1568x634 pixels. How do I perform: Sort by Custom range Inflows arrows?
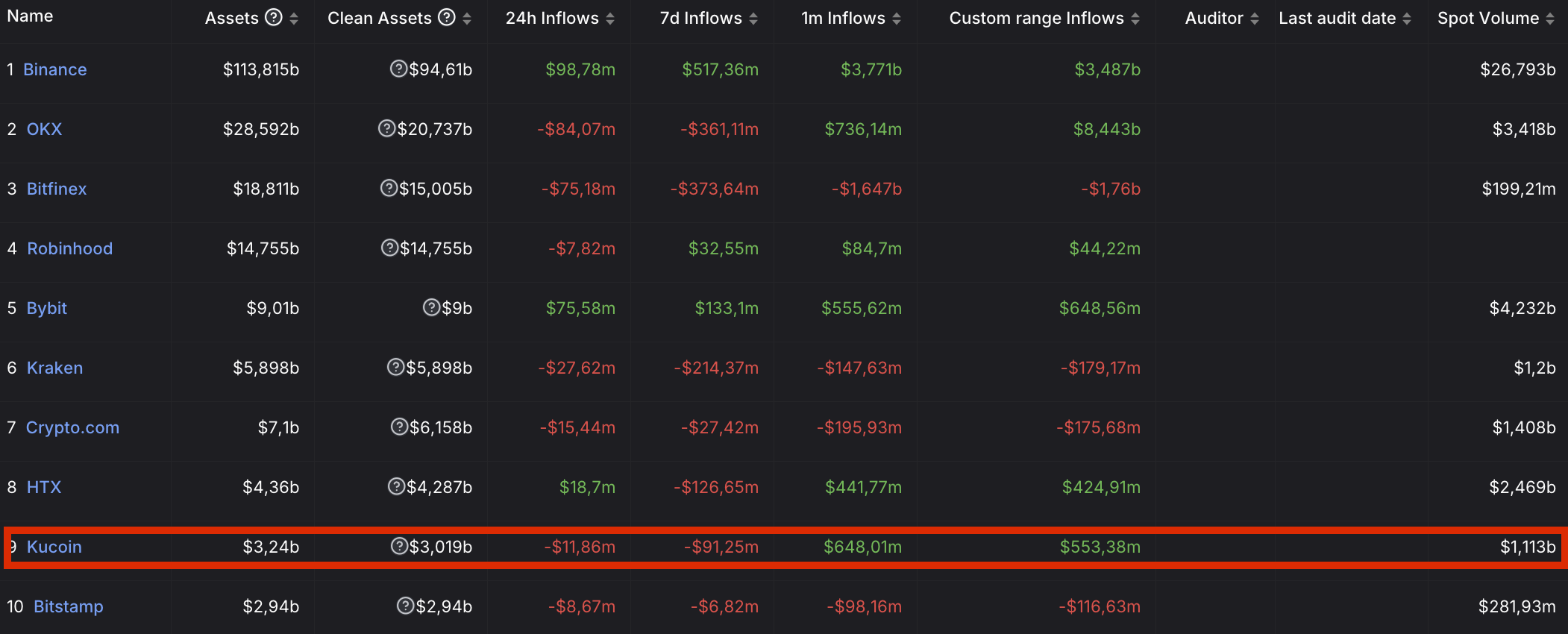tap(1135, 19)
